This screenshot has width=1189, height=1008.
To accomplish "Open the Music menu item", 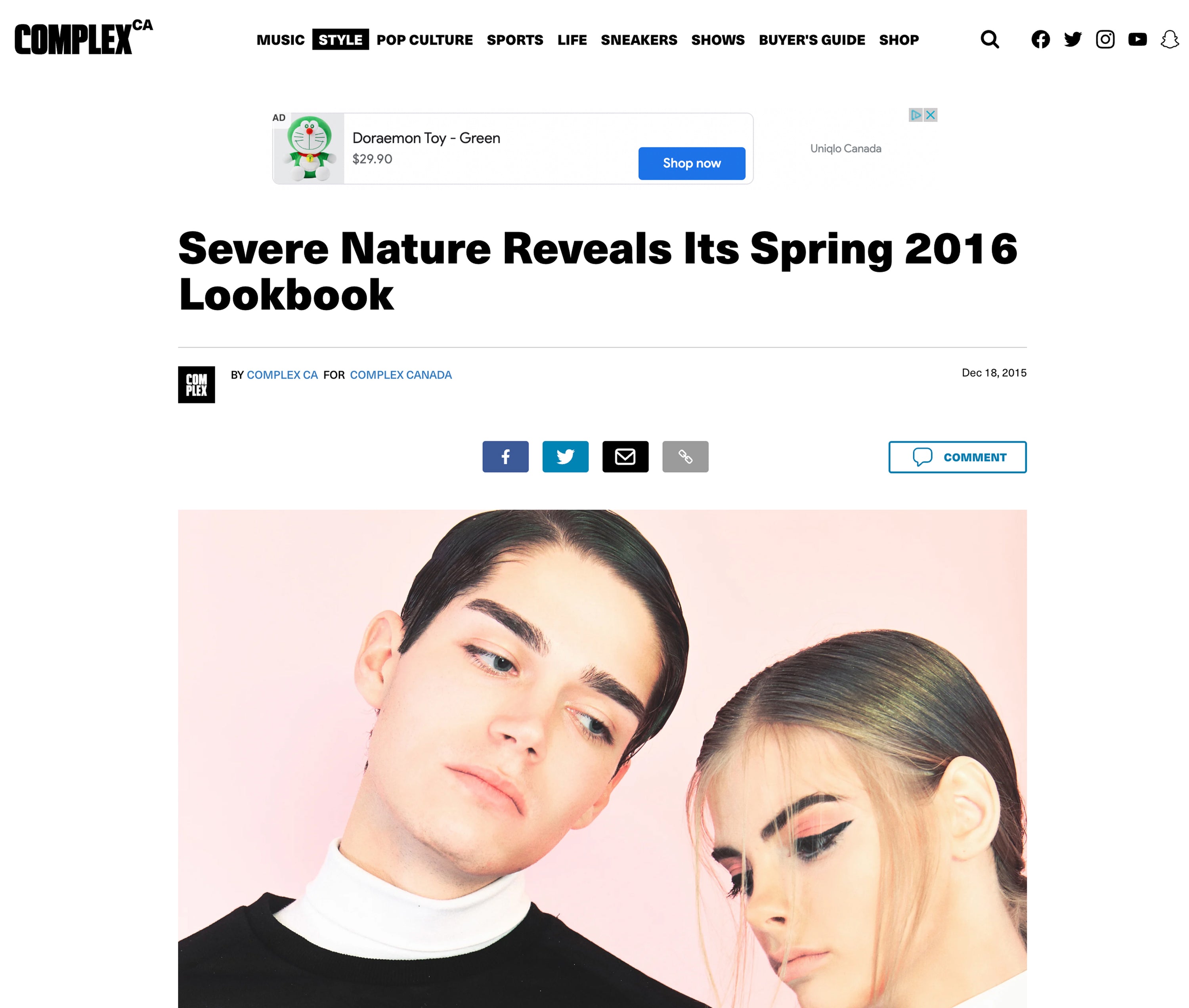I will (281, 40).
